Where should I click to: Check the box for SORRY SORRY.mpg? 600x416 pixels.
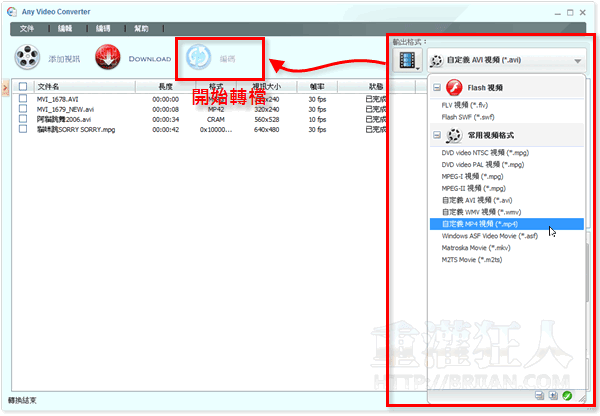23,129
